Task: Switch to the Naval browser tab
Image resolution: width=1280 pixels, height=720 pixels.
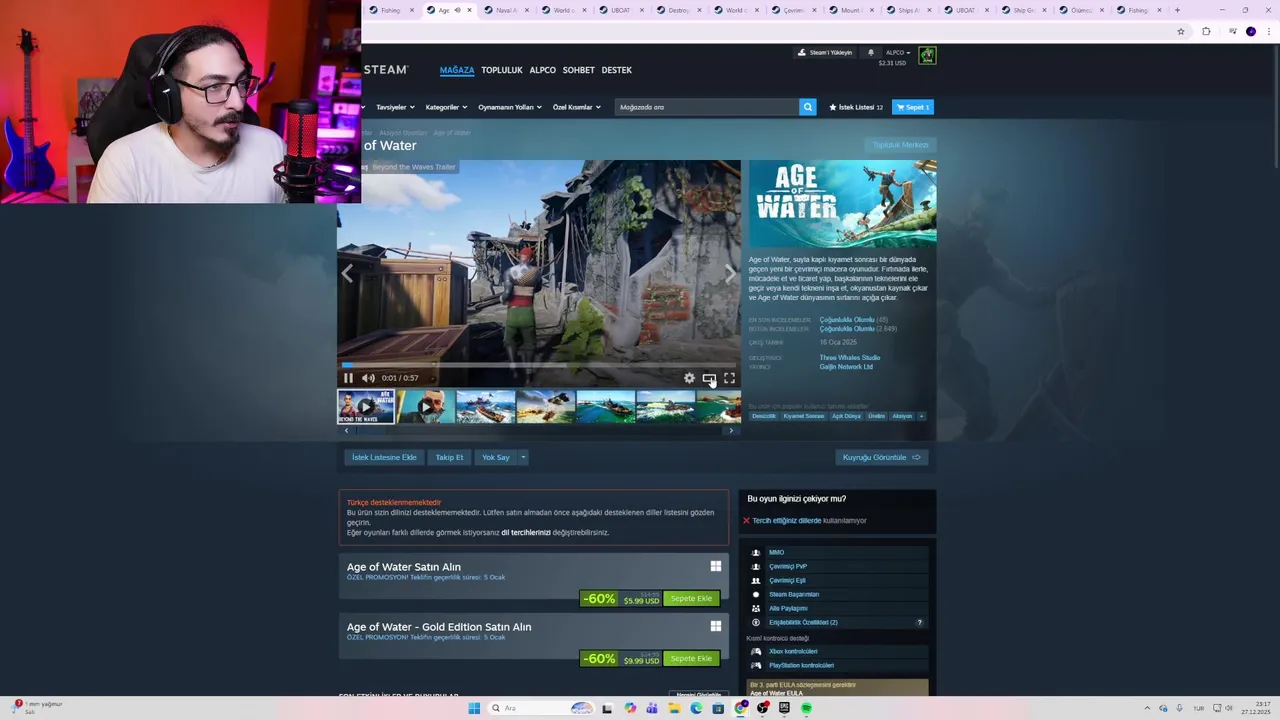Action: point(506,10)
